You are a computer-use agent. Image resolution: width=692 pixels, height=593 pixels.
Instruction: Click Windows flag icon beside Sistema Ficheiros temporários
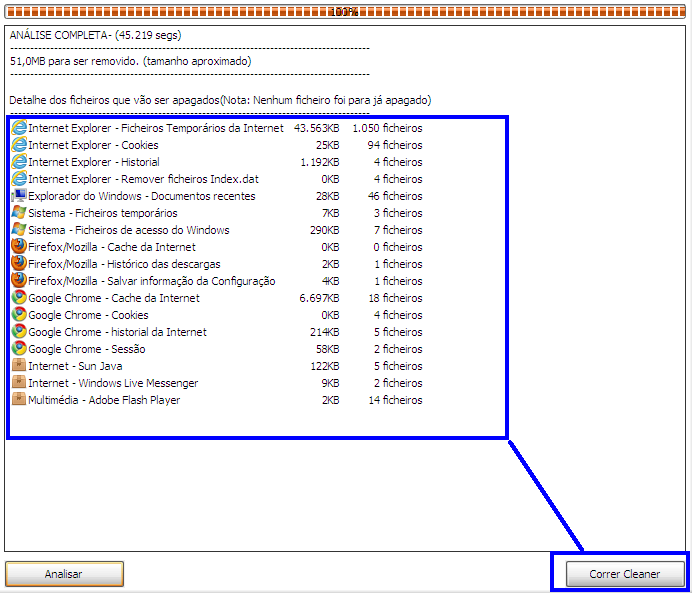[19, 213]
